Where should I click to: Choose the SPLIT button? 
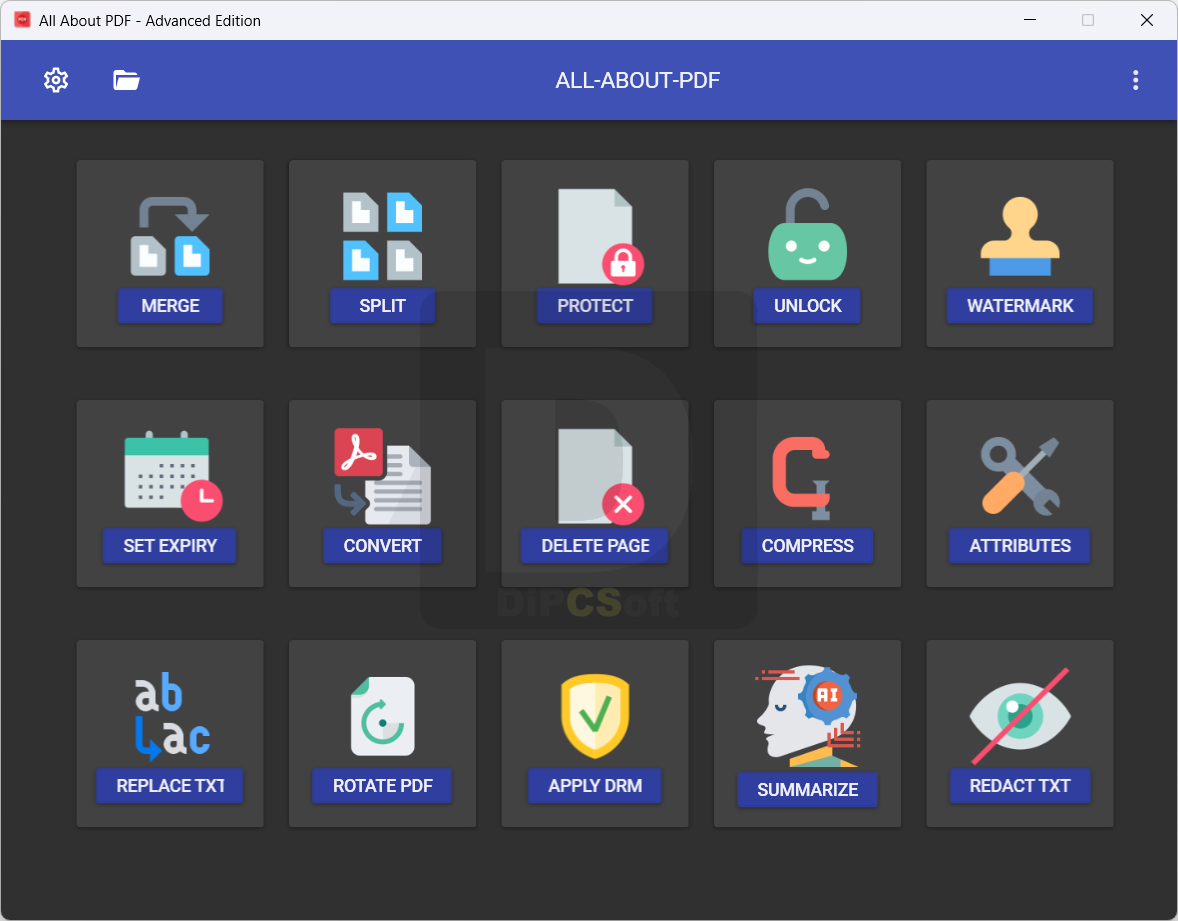pyautogui.click(x=382, y=306)
